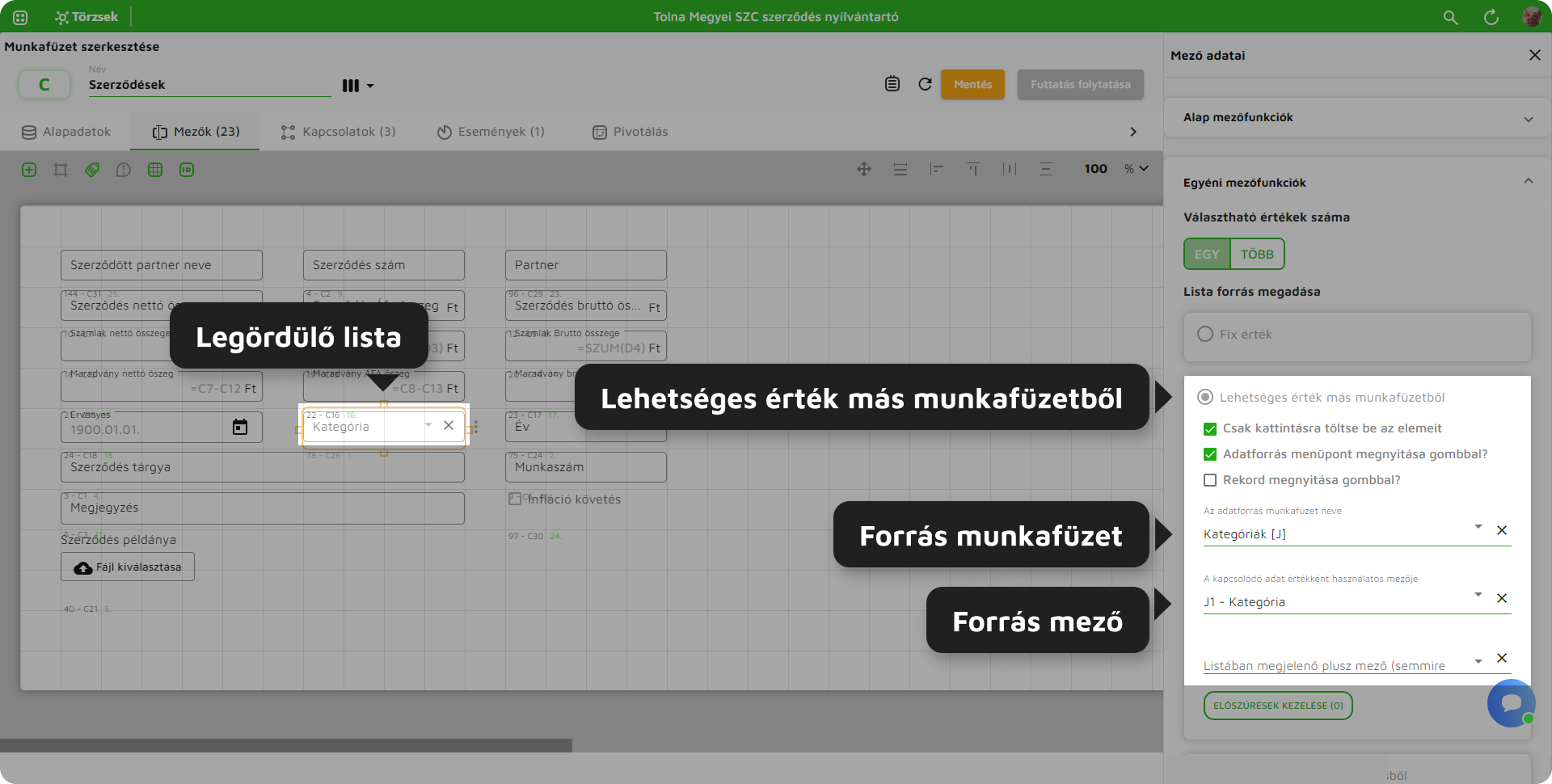1552x784 pixels.
Task: Click the search magnifier icon
Action: [x=1451, y=17]
